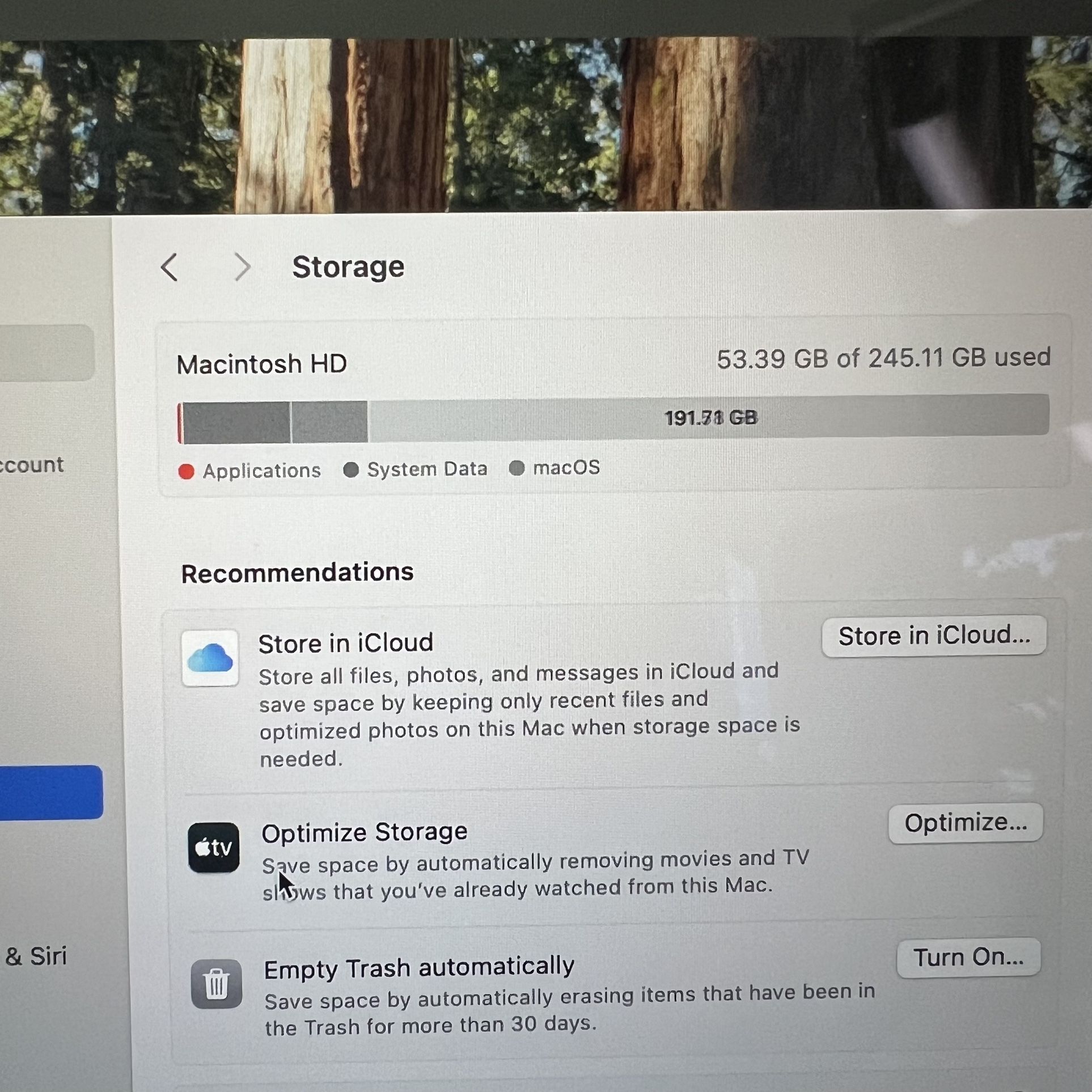Click the Store in iCloud... button

[934, 636]
